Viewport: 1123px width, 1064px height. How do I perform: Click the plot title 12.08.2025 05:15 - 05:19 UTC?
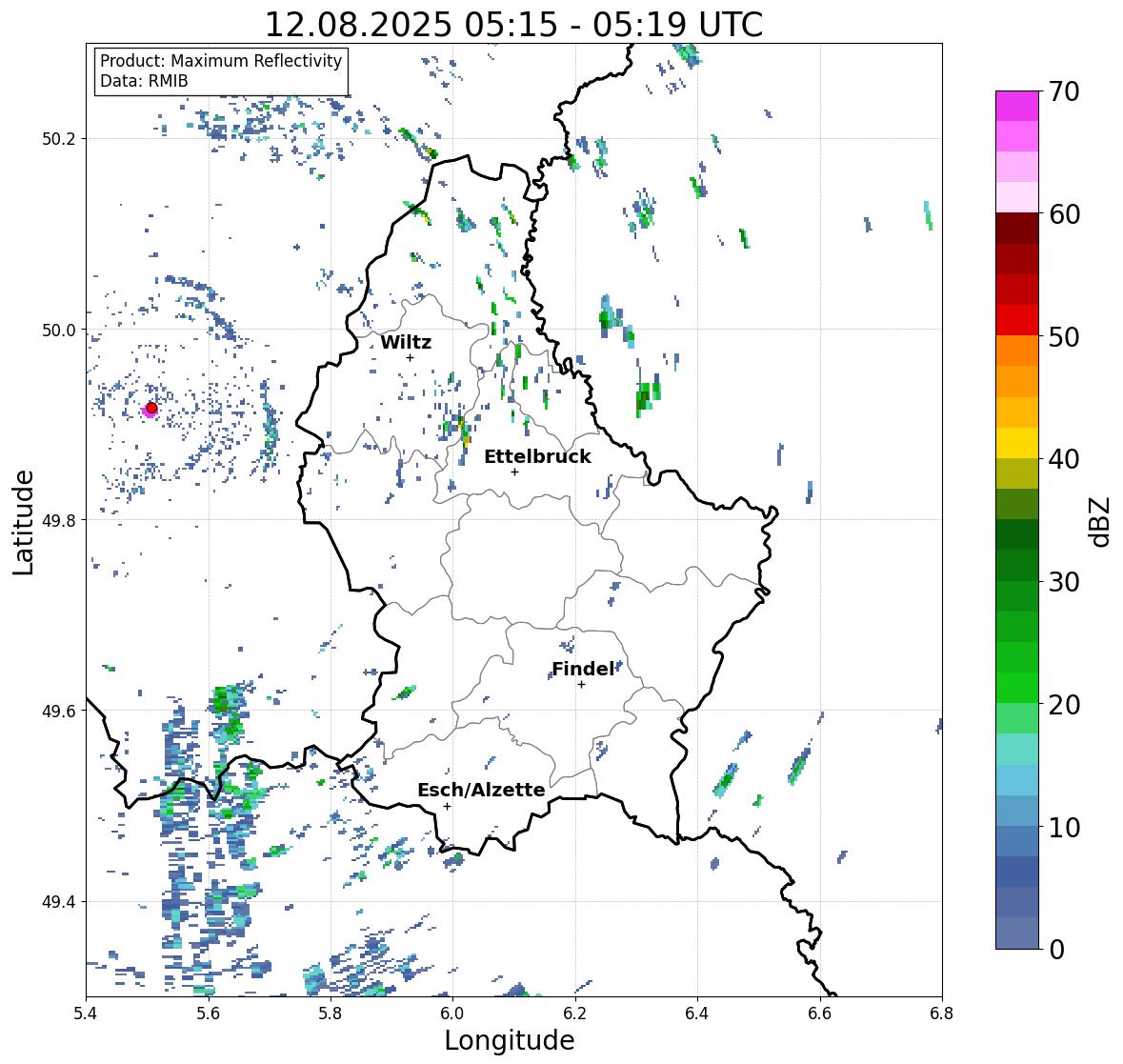[x=513, y=25]
